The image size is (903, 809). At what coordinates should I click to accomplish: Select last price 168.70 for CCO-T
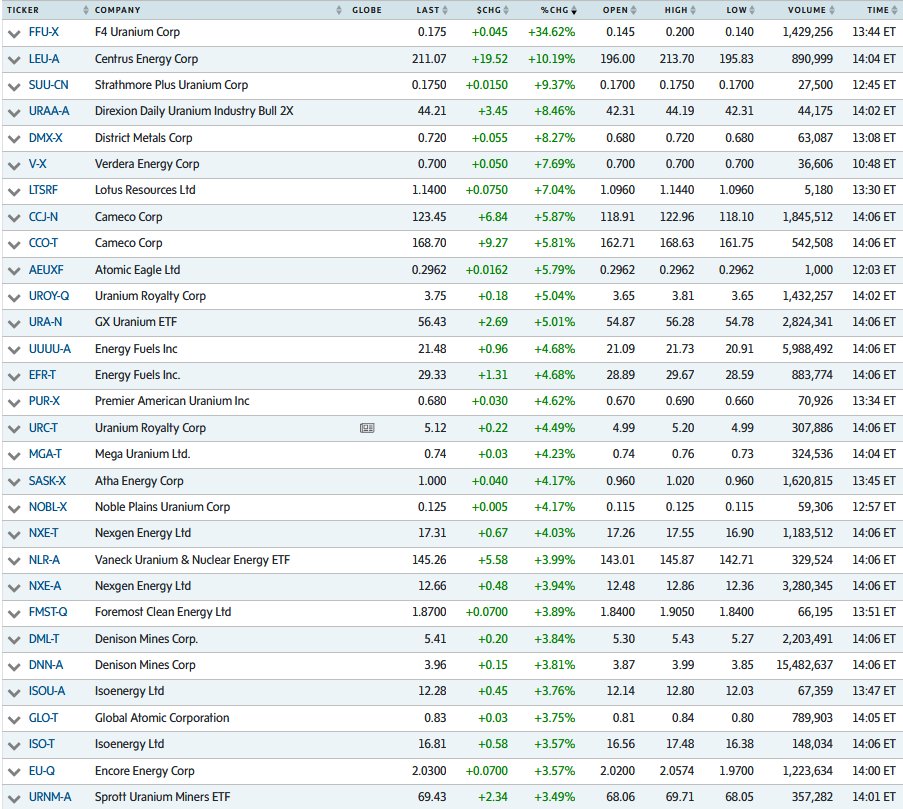pyautogui.click(x=429, y=243)
